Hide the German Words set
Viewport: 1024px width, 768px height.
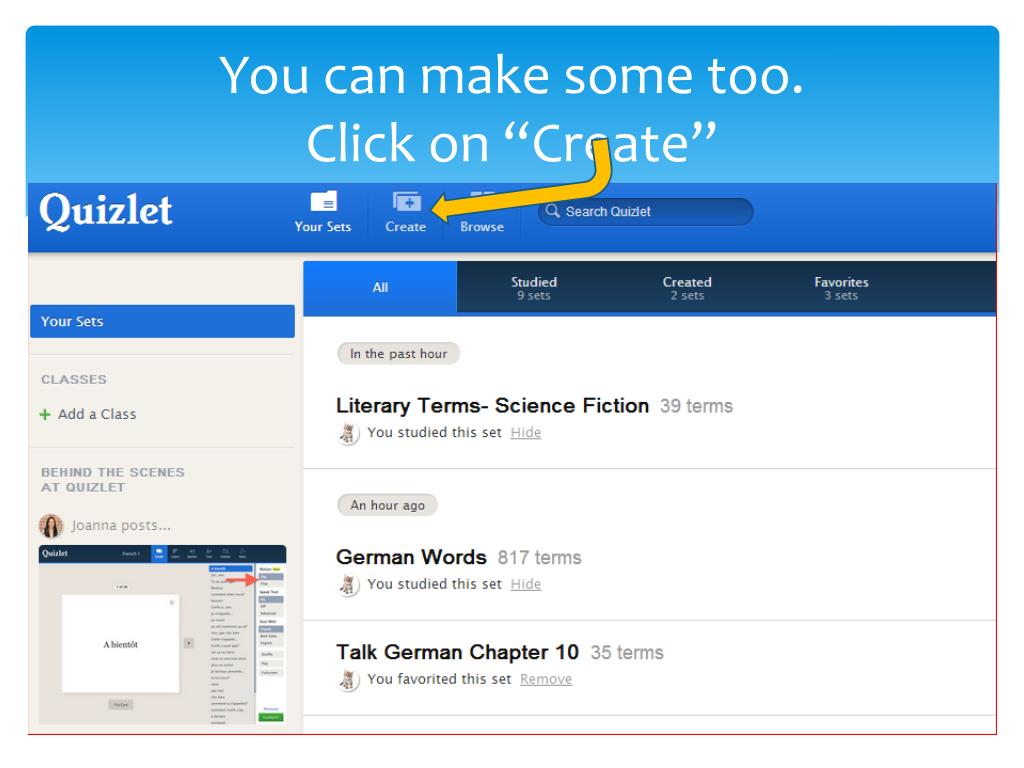click(x=526, y=584)
